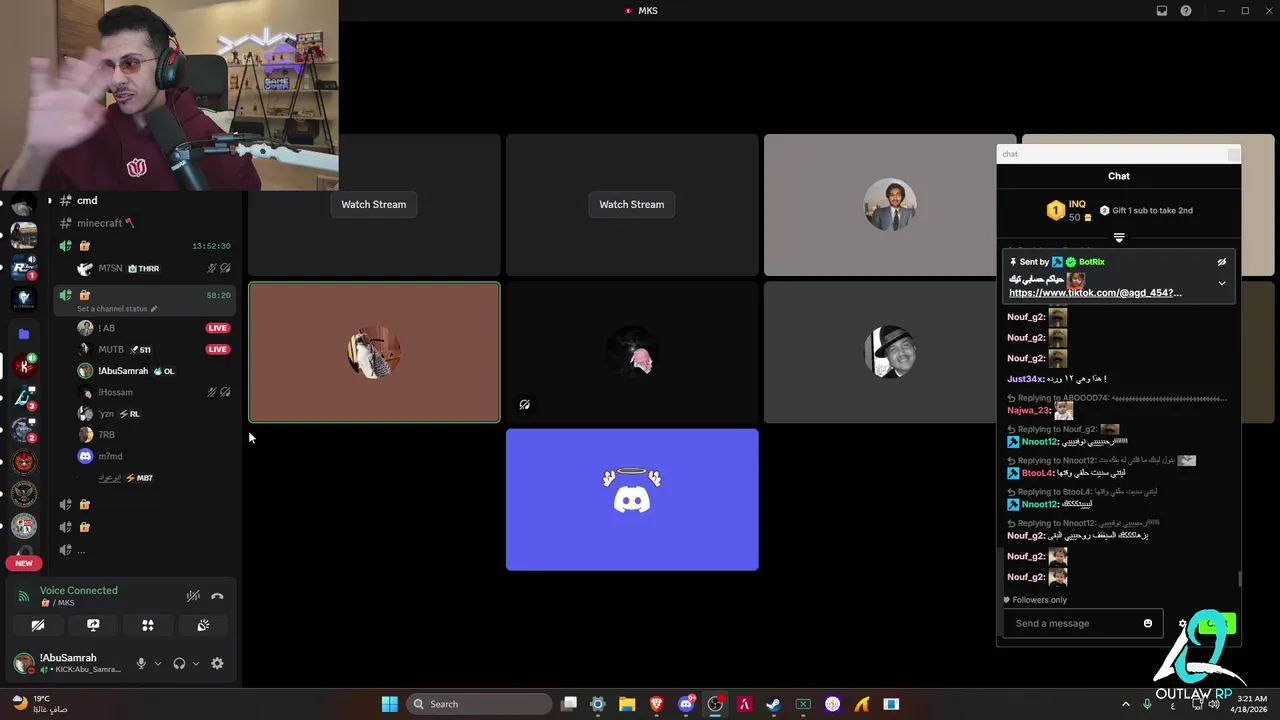Open the voice channel showing timer 13:52:30
This screenshot has height=720, width=1280.
coord(145,246)
